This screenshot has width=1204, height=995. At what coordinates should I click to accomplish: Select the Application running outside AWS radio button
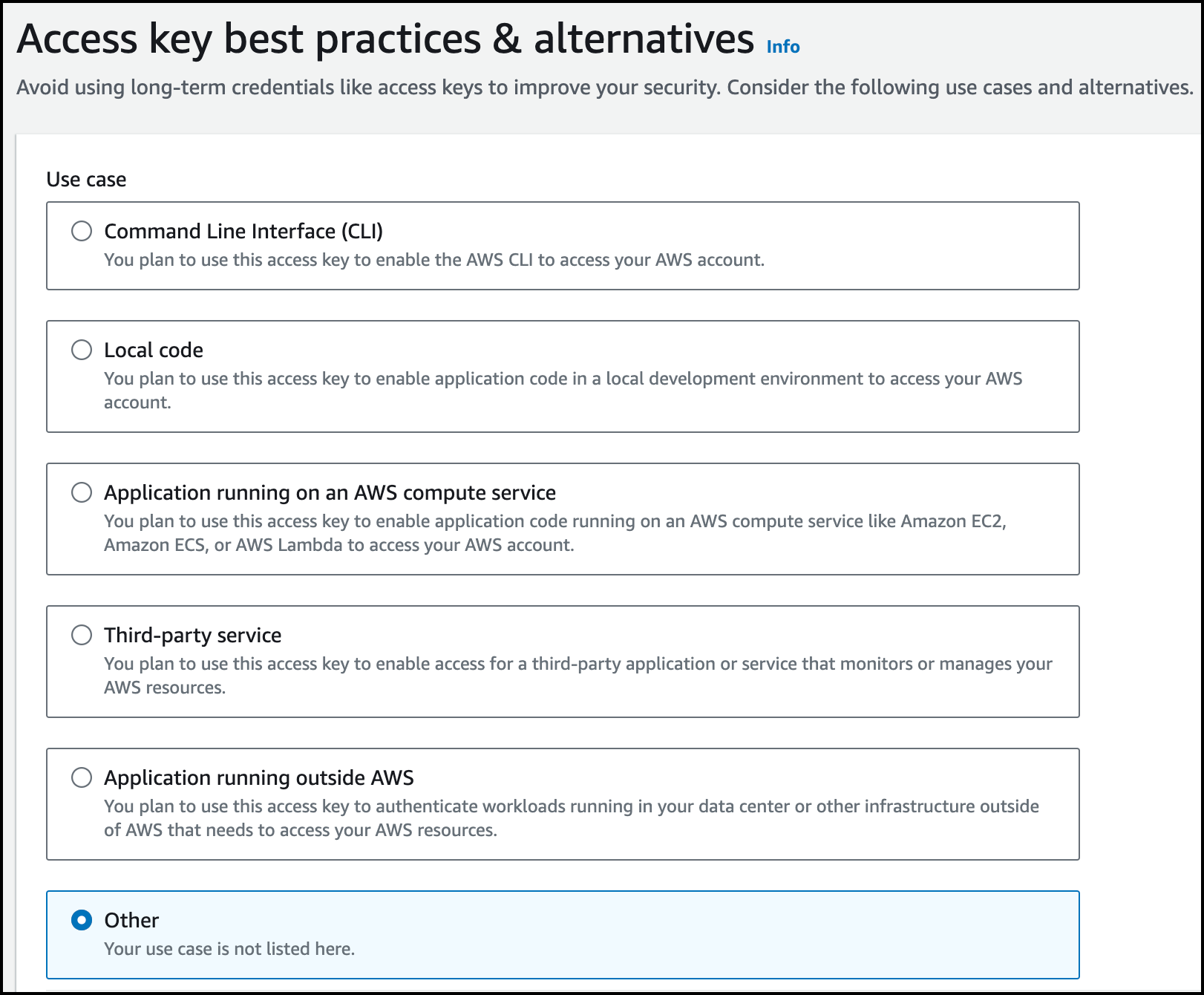point(82,777)
